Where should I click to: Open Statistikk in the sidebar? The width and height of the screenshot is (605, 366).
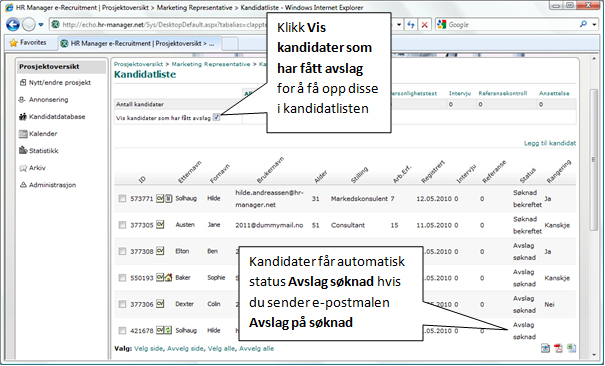click(44, 151)
